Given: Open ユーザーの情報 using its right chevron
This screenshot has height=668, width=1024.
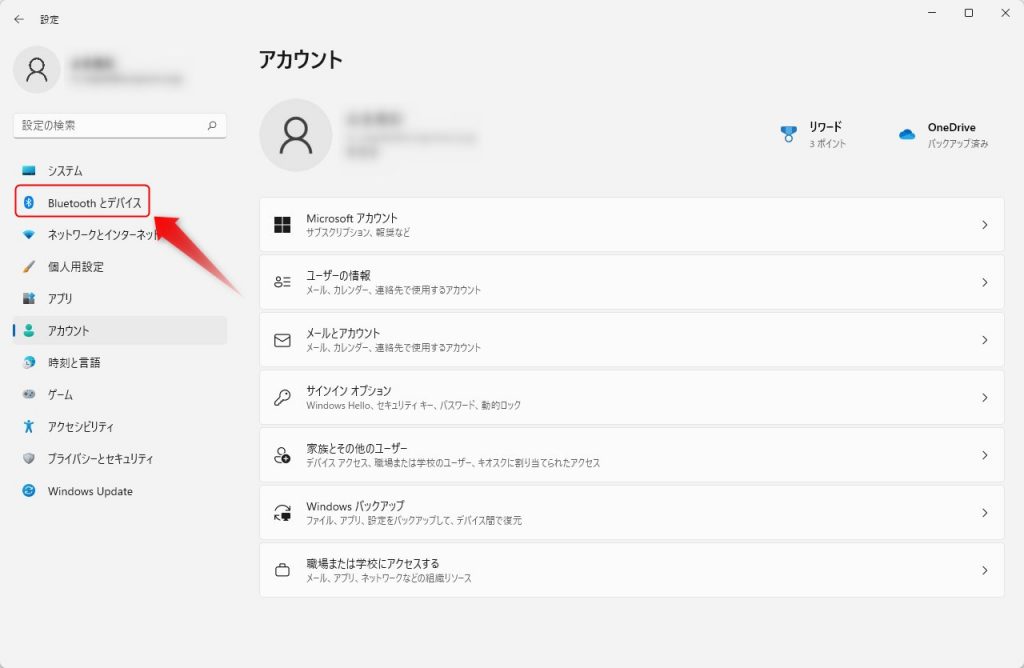Looking at the screenshot, I should pos(985,282).
